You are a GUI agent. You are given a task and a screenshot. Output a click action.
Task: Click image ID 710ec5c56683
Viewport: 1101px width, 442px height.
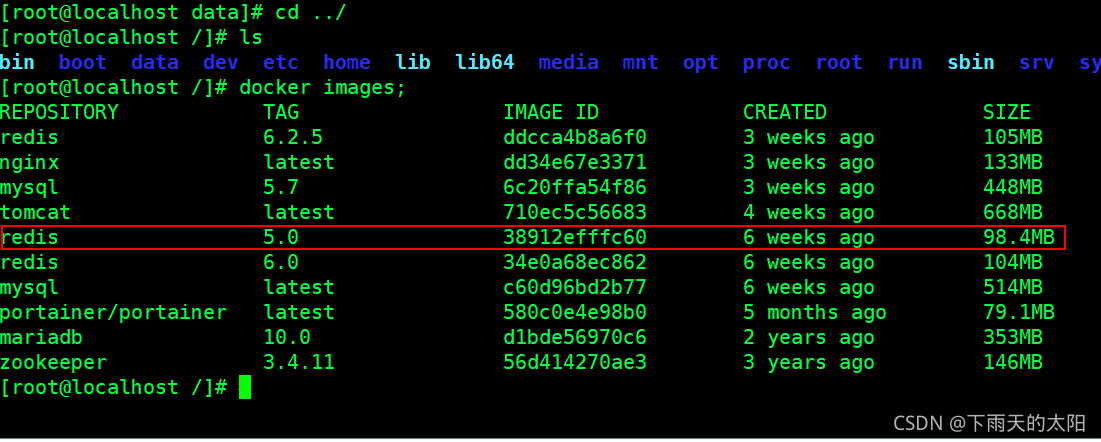point(574,213)
